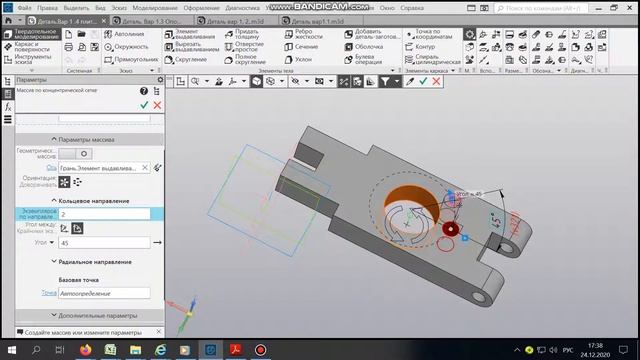Image resolution: width=640 pixels, height=360 pixels.
Task: Choose Элемент выдавливания extrude command
Action: 189,34
